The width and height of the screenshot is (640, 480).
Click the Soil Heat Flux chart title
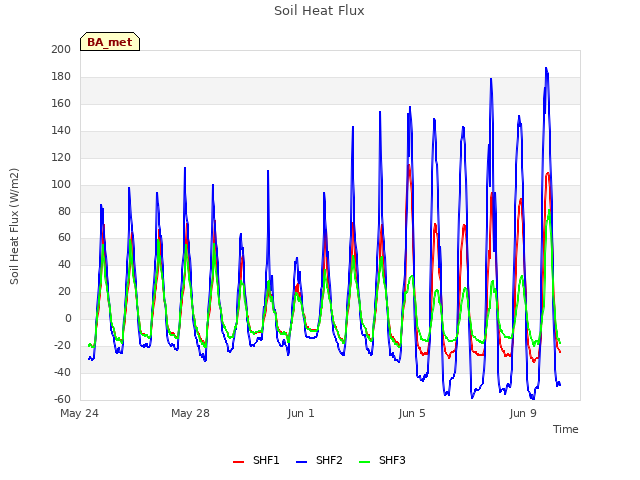tap(319, 11)
